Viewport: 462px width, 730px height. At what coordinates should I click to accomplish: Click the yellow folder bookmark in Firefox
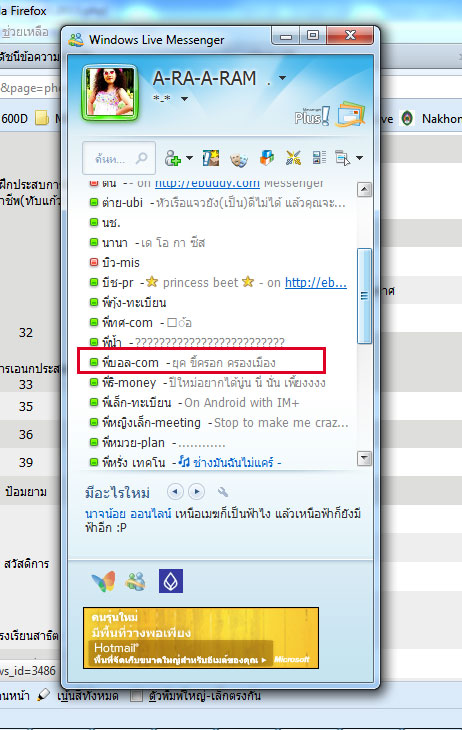click(x=42, y=118)
